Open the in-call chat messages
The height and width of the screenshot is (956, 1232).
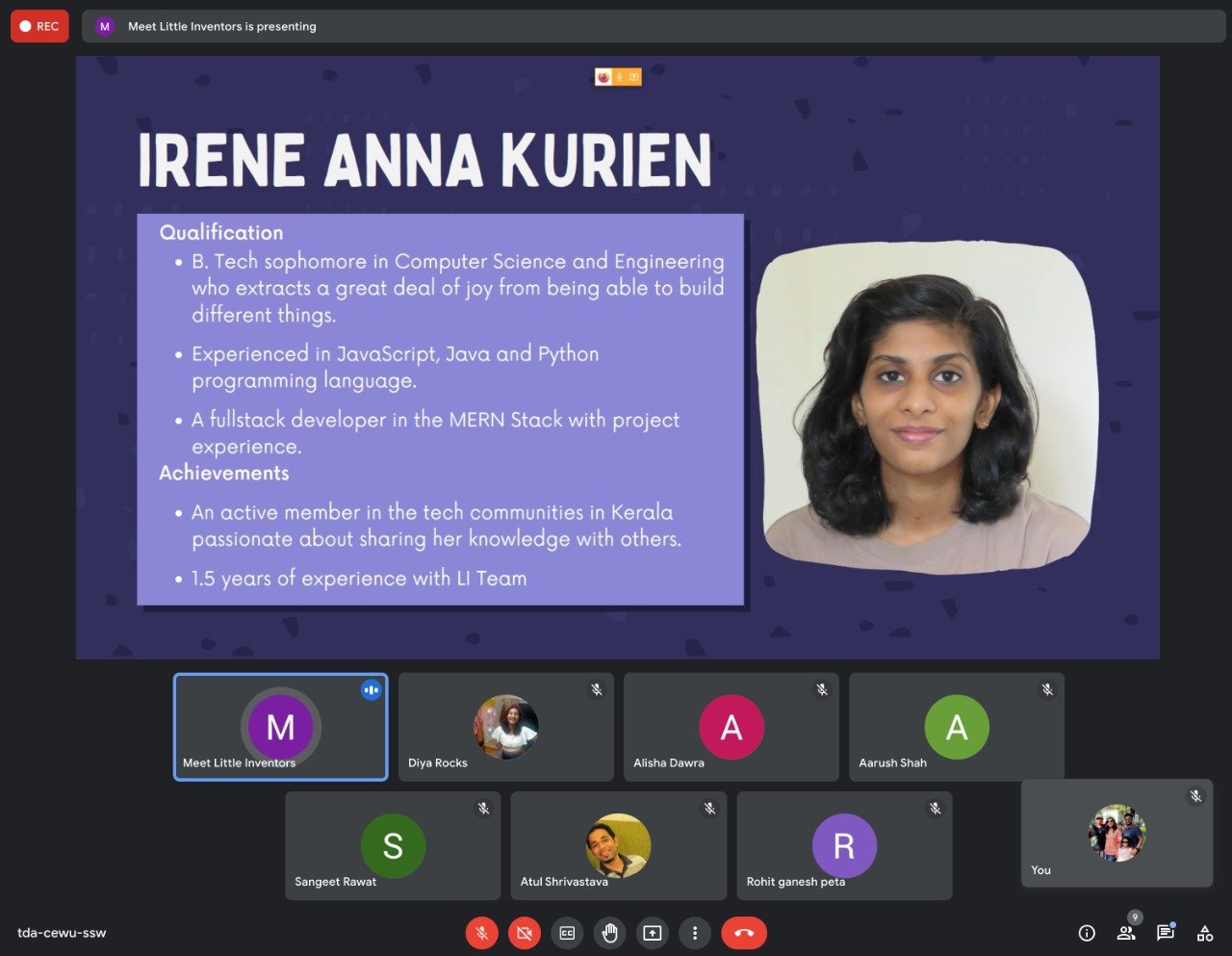click(1165, 934)
